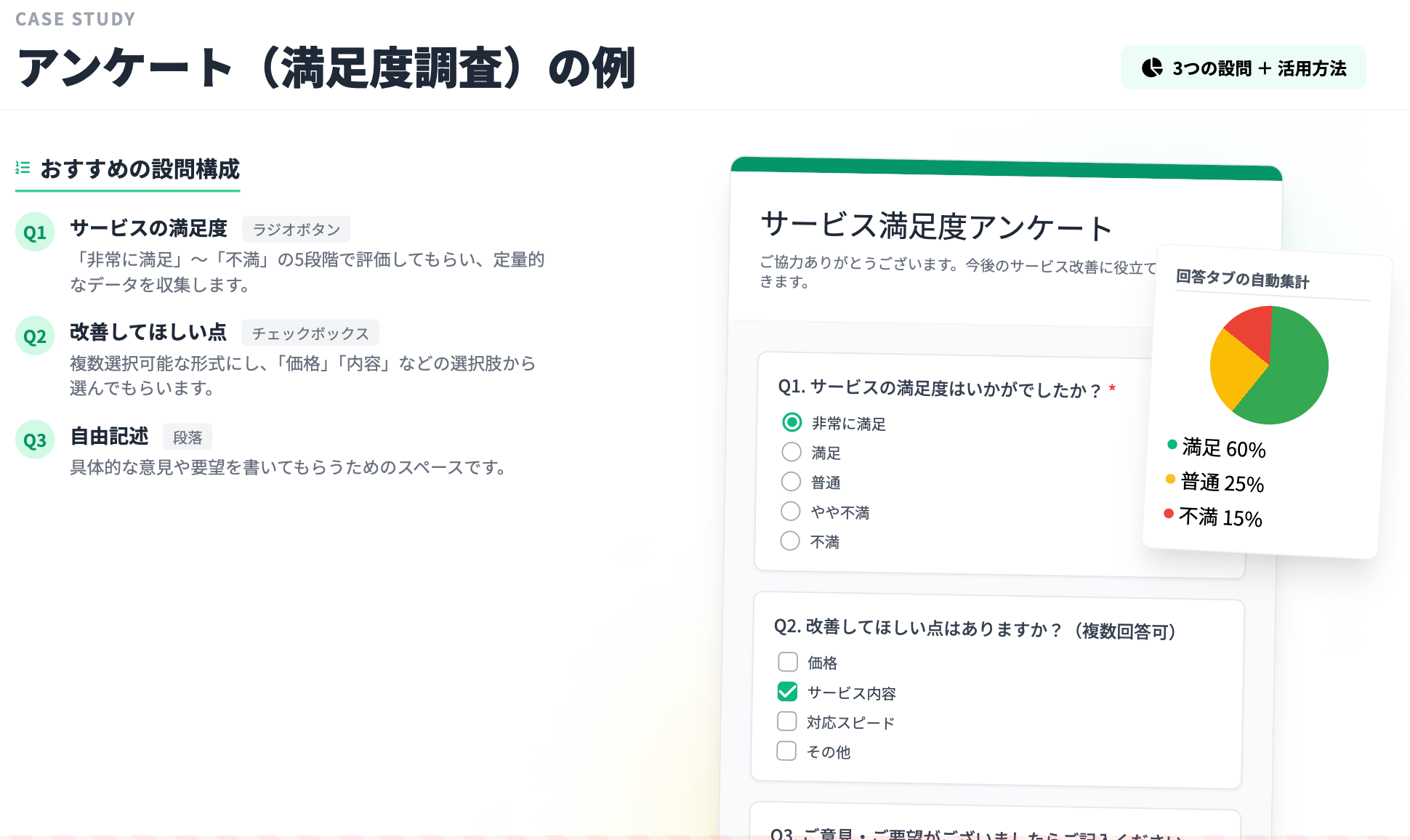The image size is (1410, 840).
Task: Uncheck the サービス内容 checkbox
Action: [787, 691]
